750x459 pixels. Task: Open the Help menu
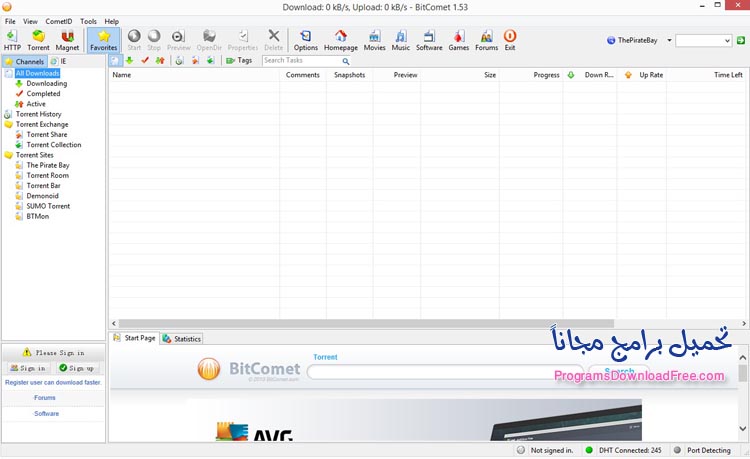pos(111,21)
